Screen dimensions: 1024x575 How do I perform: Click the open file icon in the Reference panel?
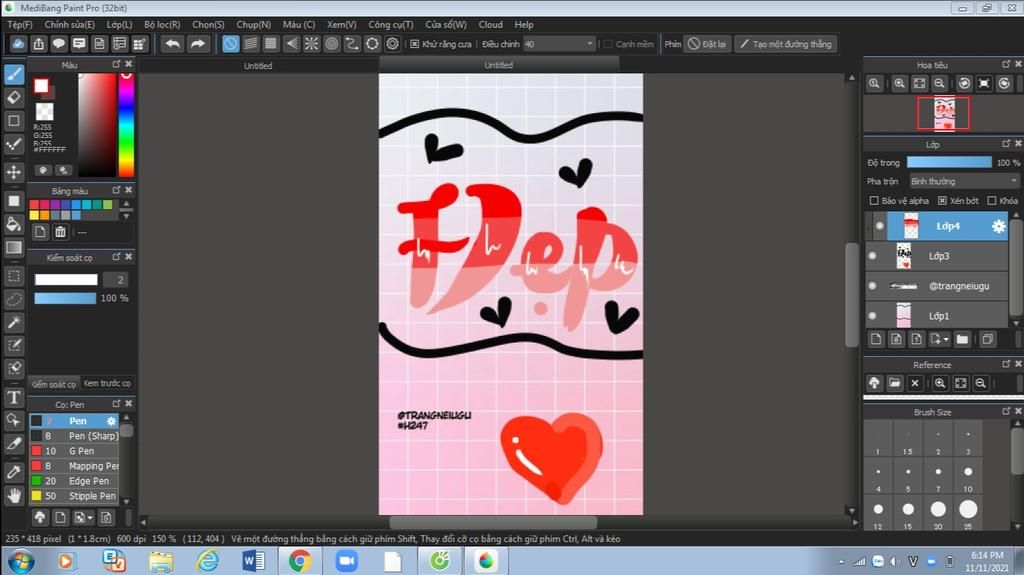click(x=894, y=384)
